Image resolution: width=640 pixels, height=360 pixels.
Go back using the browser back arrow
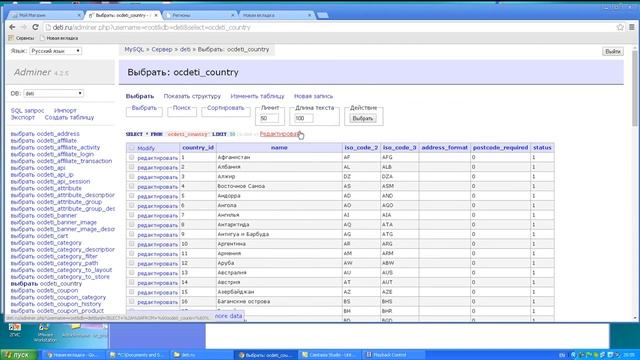[12, 27]
